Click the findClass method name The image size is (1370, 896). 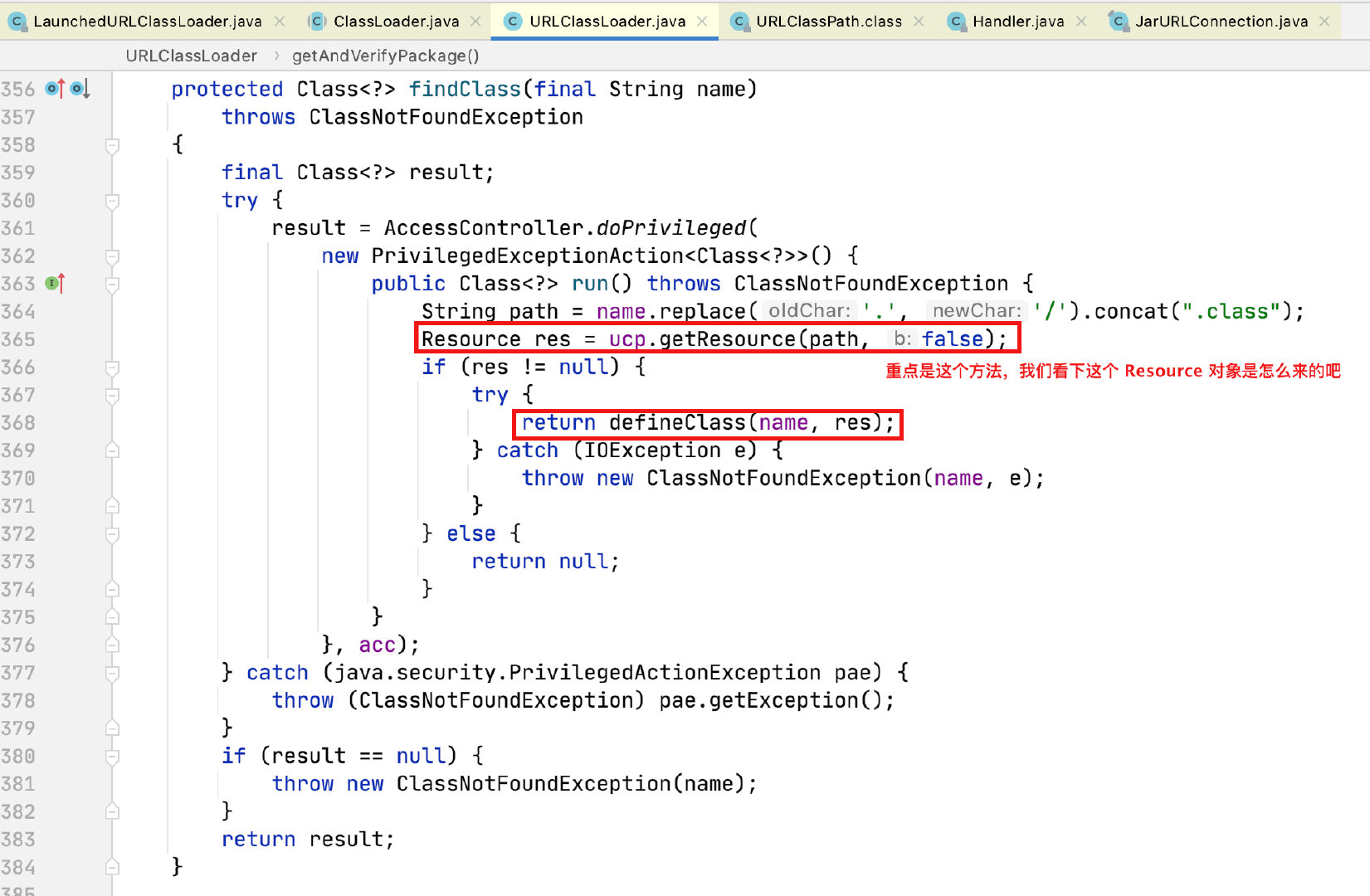tap(465, 89)
